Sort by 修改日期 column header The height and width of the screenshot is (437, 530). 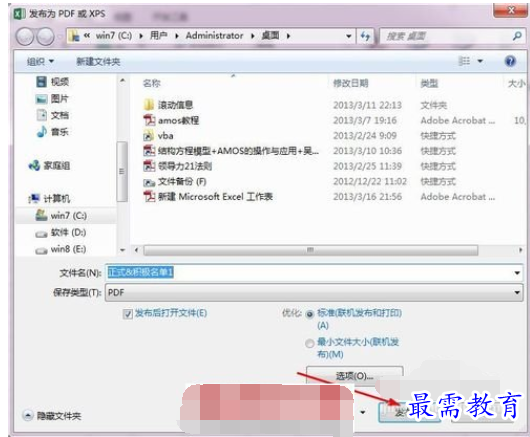coord(351,83)
